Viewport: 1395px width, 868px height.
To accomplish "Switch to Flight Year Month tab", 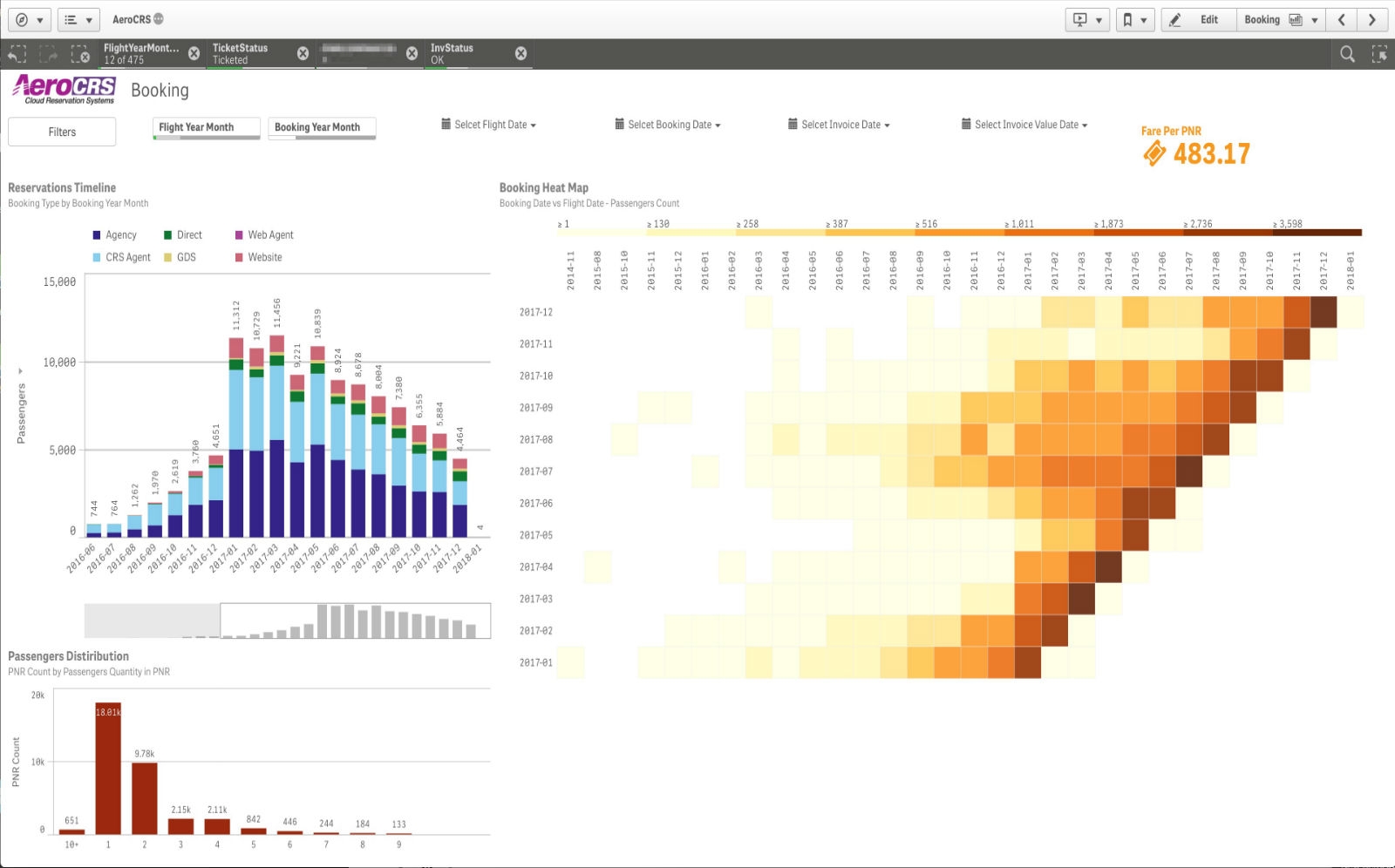I will [x=207, y=127].
